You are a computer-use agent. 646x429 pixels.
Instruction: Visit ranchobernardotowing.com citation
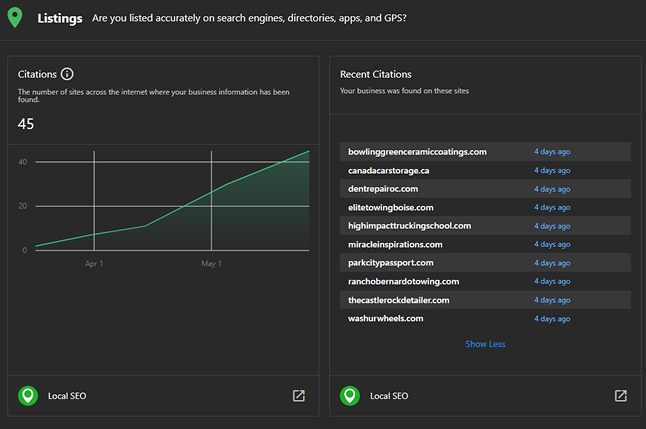coord(403,281)
